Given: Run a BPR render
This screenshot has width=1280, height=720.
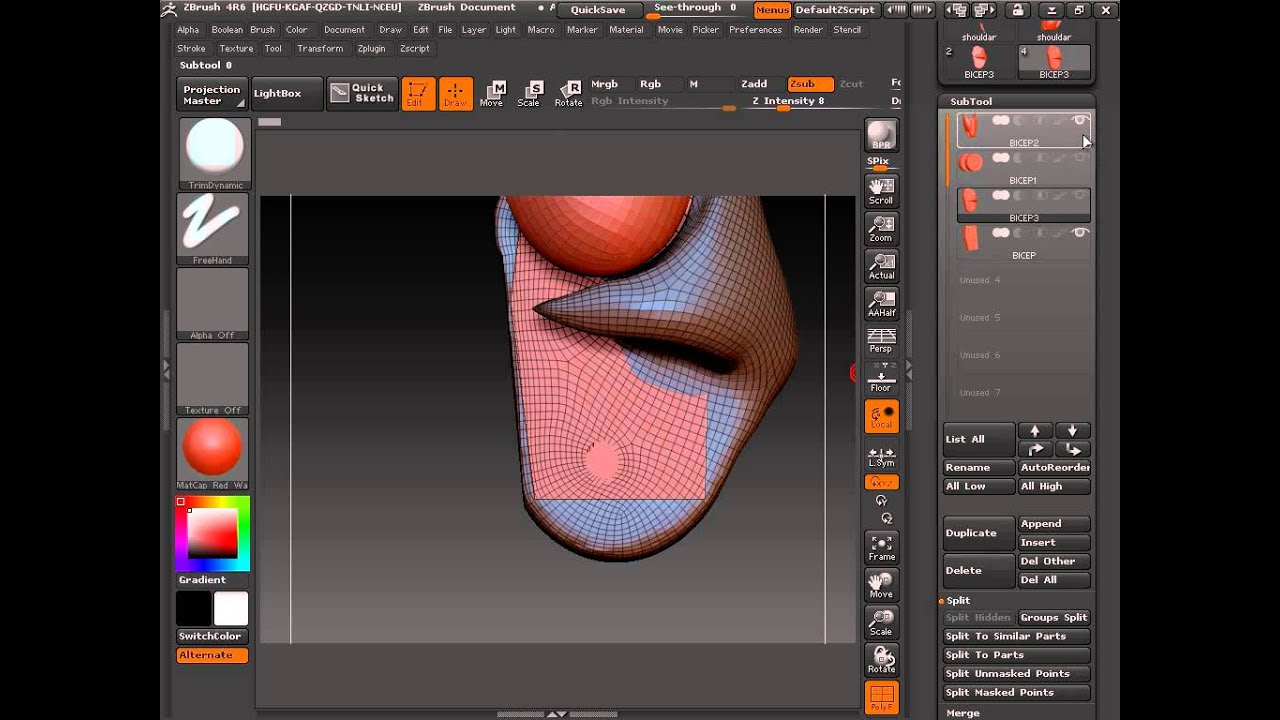Looking at the screenshot, I should [x=881, y=135].
